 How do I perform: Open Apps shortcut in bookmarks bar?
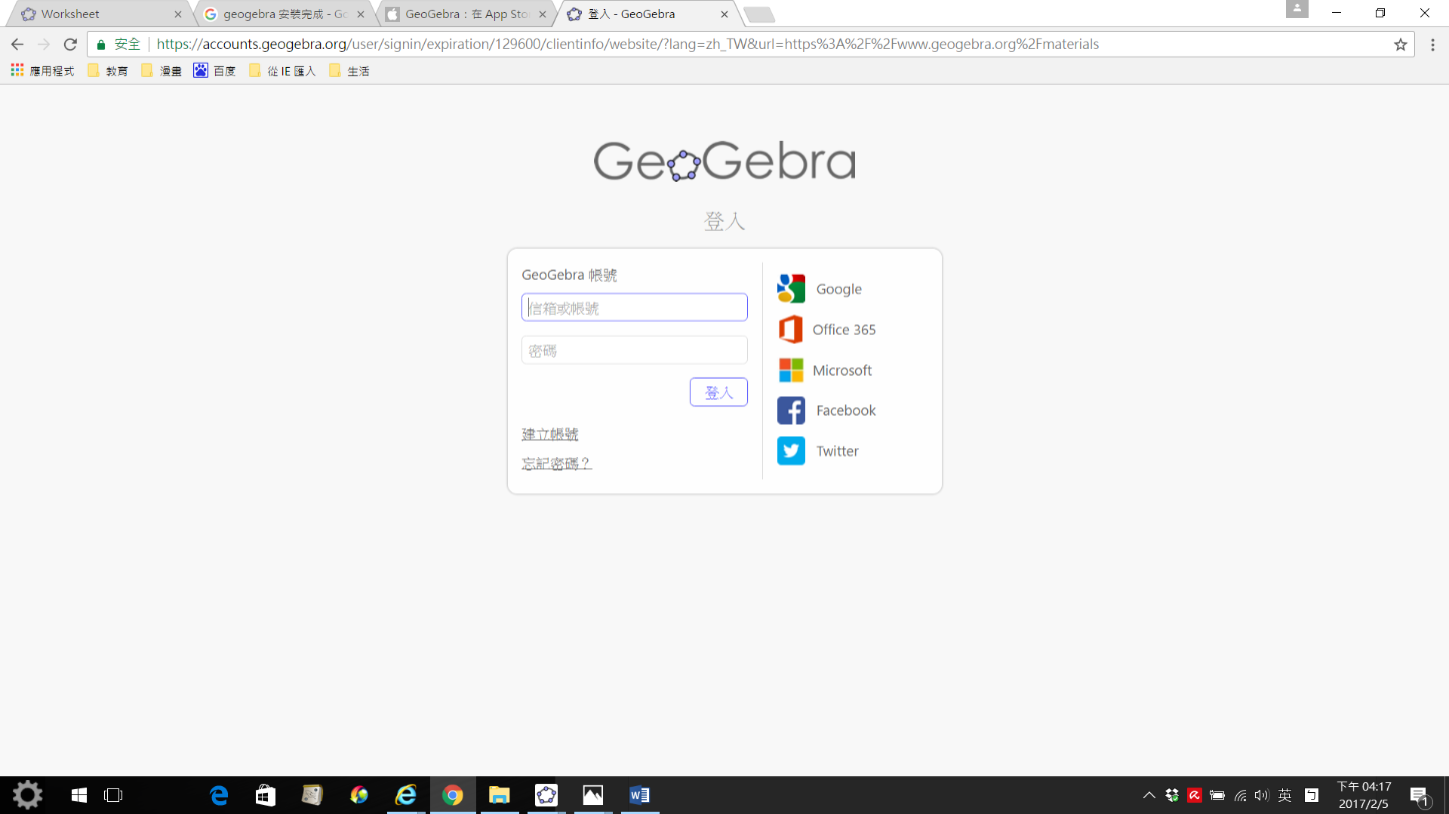42,71
